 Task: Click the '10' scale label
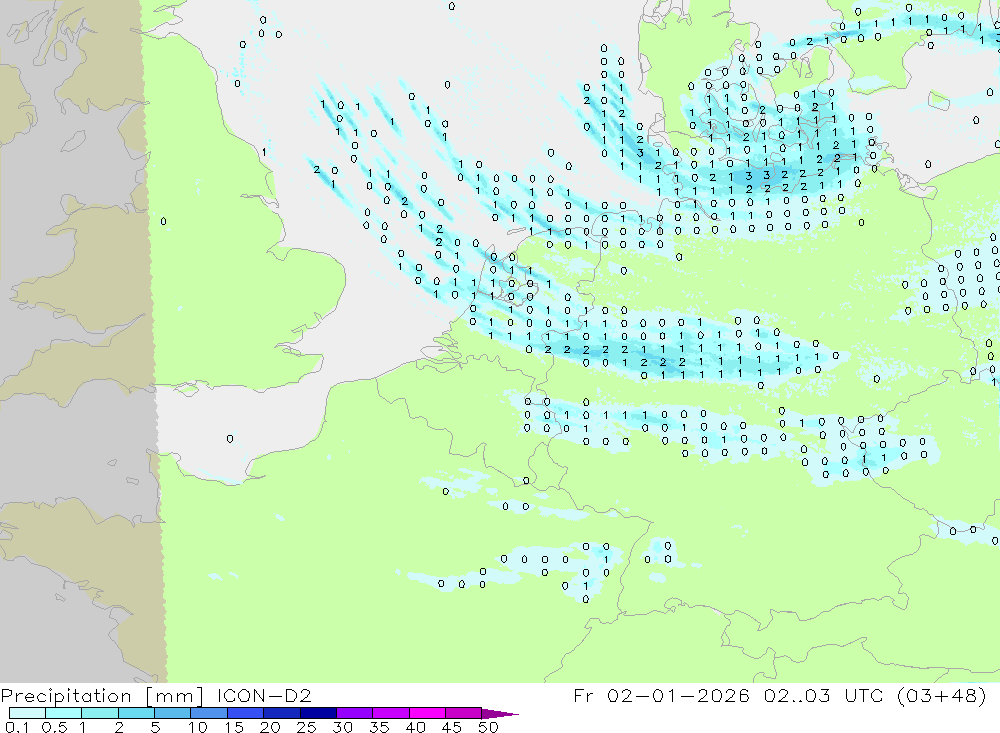tap(197, 727)
